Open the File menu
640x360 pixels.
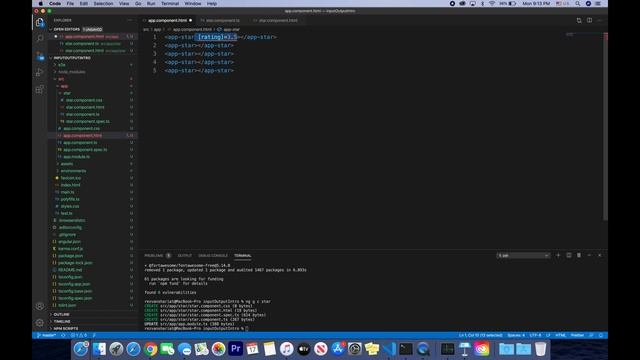[70, 4]
